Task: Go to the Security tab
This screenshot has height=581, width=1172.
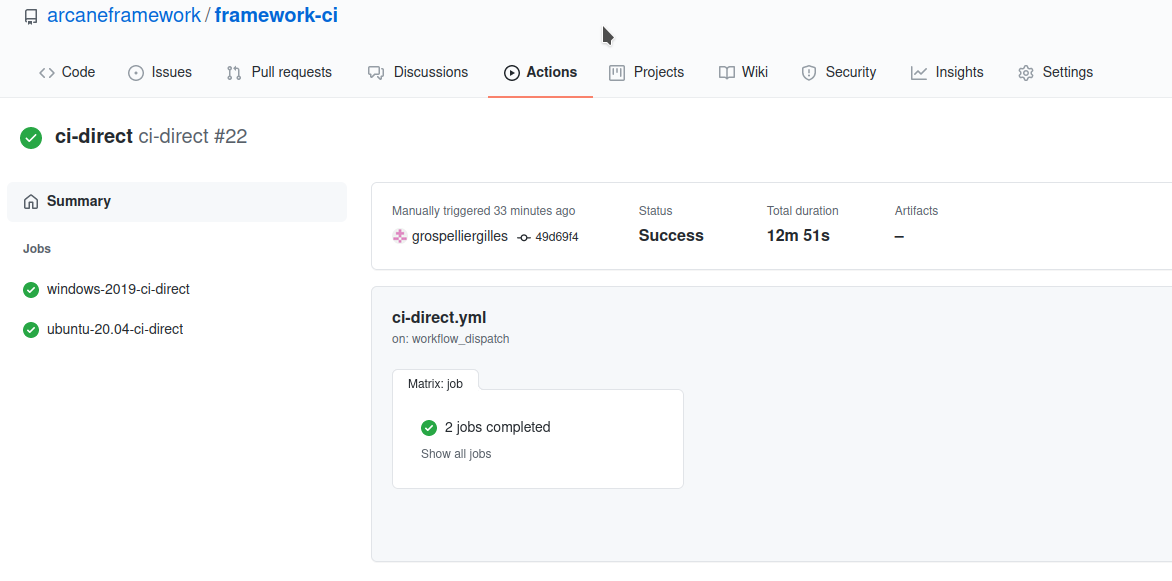Action: [839, 73]
